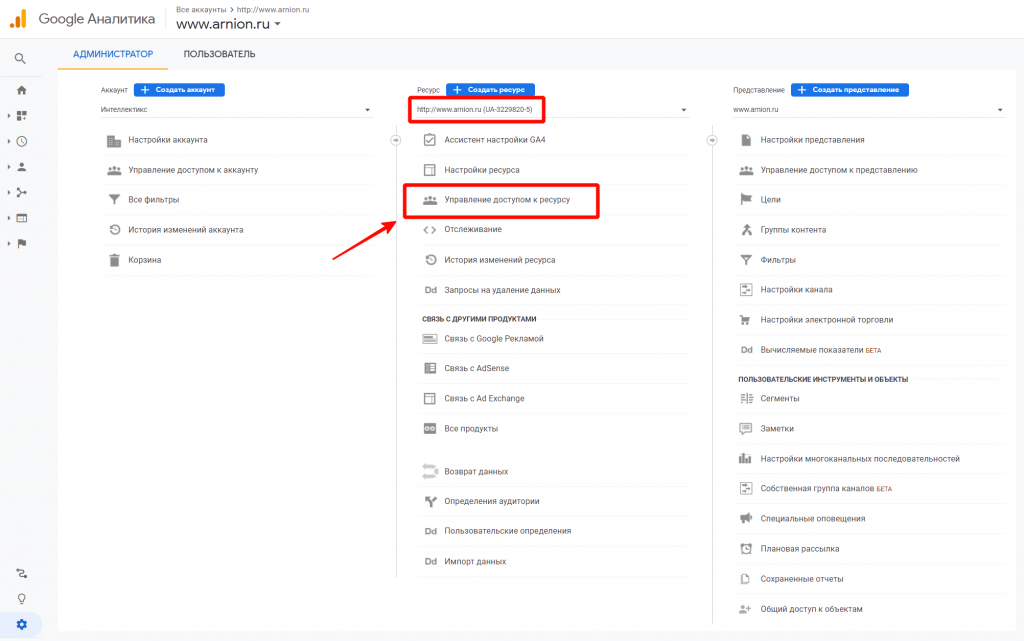Image resolution: width=1024 pixels, height=641 pixels.
Task: Expand the Audience section arrow in sidebar
Action: (x=8, y=167)
